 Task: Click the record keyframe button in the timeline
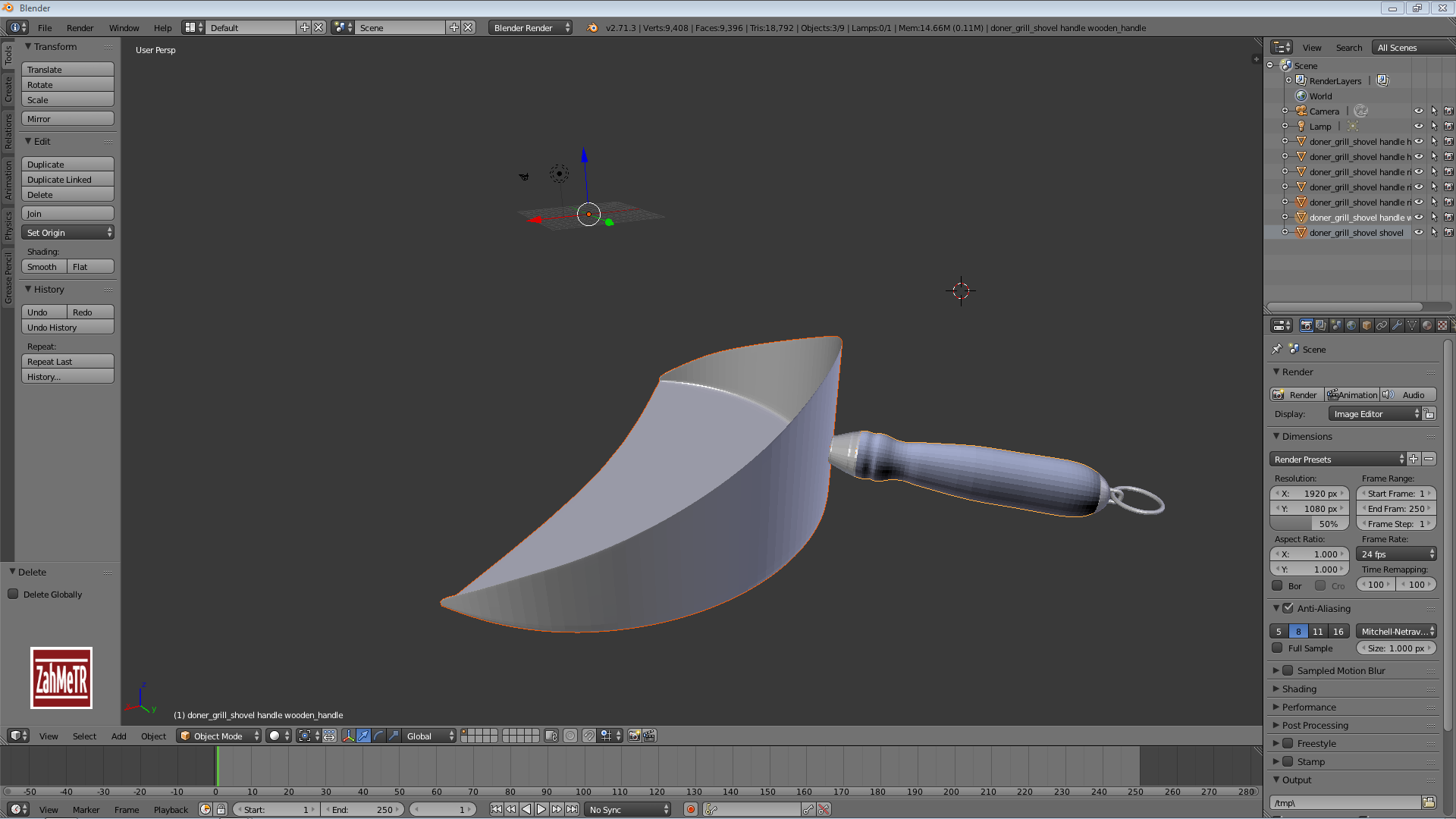(x=690, y=810)
